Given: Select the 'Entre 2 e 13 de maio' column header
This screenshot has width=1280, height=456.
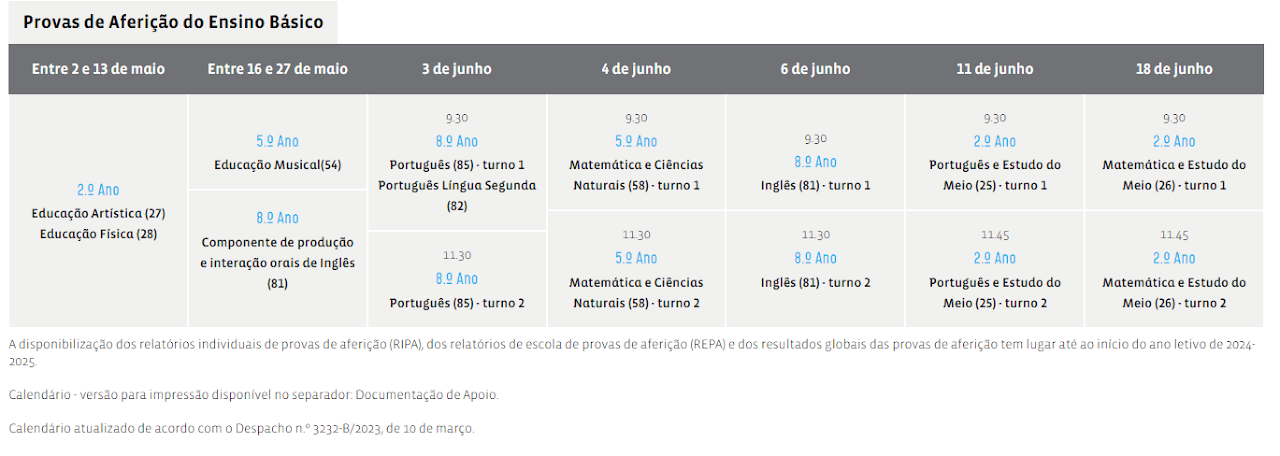Looking at the screenshot, I should coord(98,69).
